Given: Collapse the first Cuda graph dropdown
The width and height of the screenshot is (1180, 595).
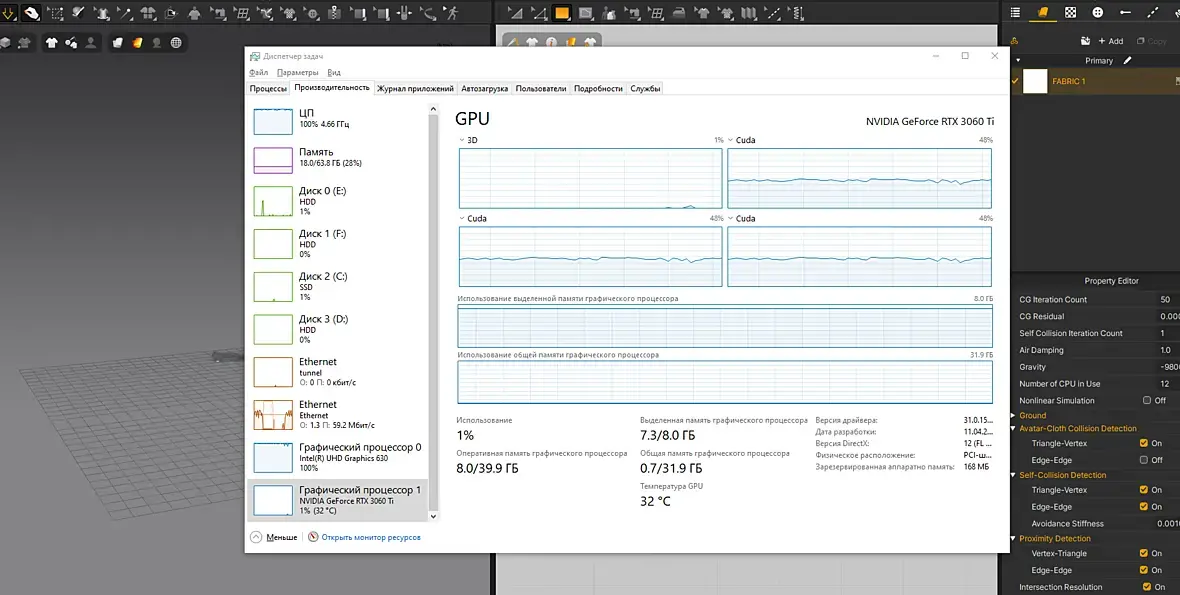Looking at the screenshot, I should 731,140.
